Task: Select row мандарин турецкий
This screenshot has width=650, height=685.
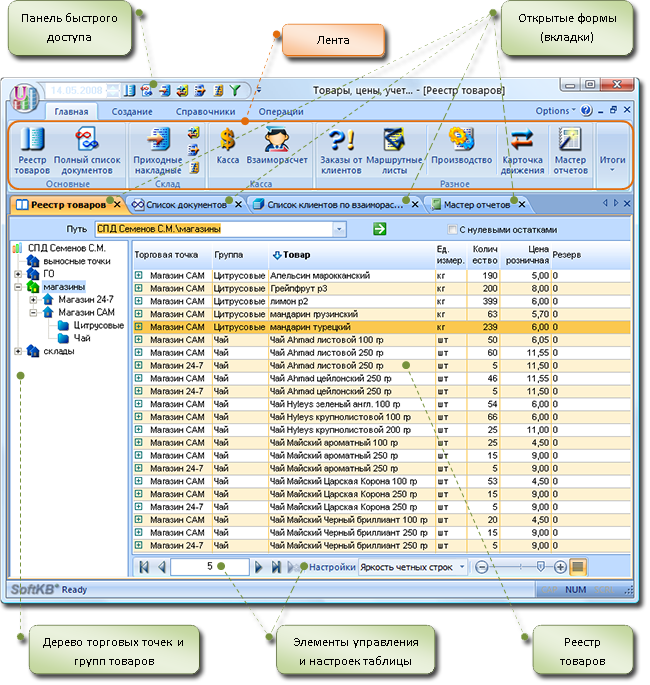Action: pyautogui.click(x=382, y=327)
